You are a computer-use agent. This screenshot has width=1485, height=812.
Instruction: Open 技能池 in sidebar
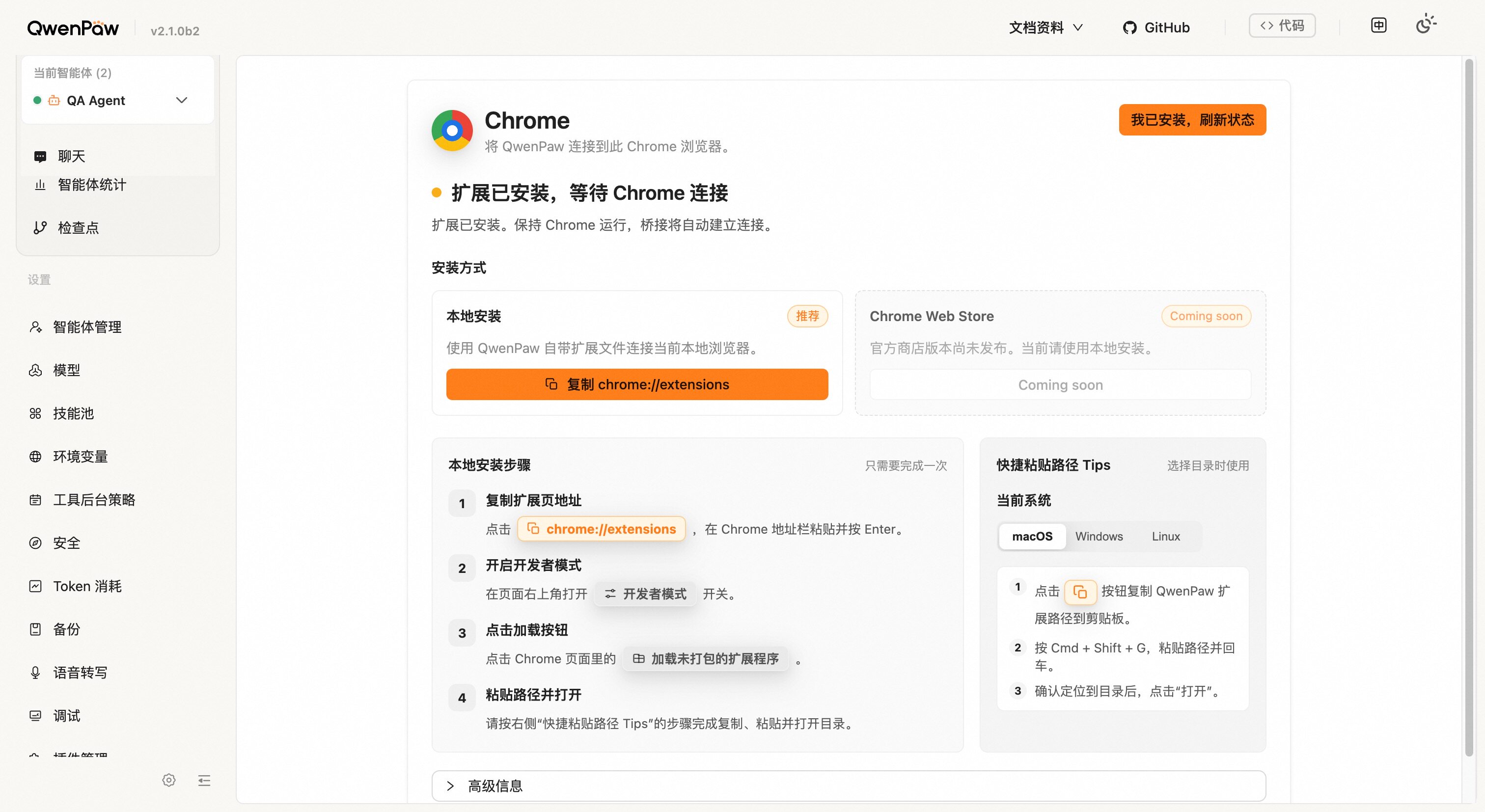tap(117, 414)
